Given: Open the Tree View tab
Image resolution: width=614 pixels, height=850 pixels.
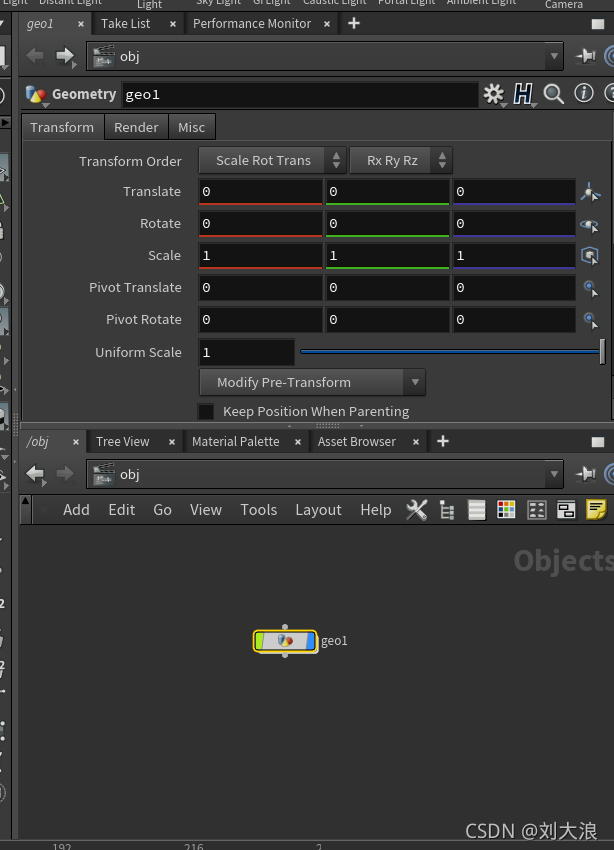Looking at the screenshot, I should 122,442.
